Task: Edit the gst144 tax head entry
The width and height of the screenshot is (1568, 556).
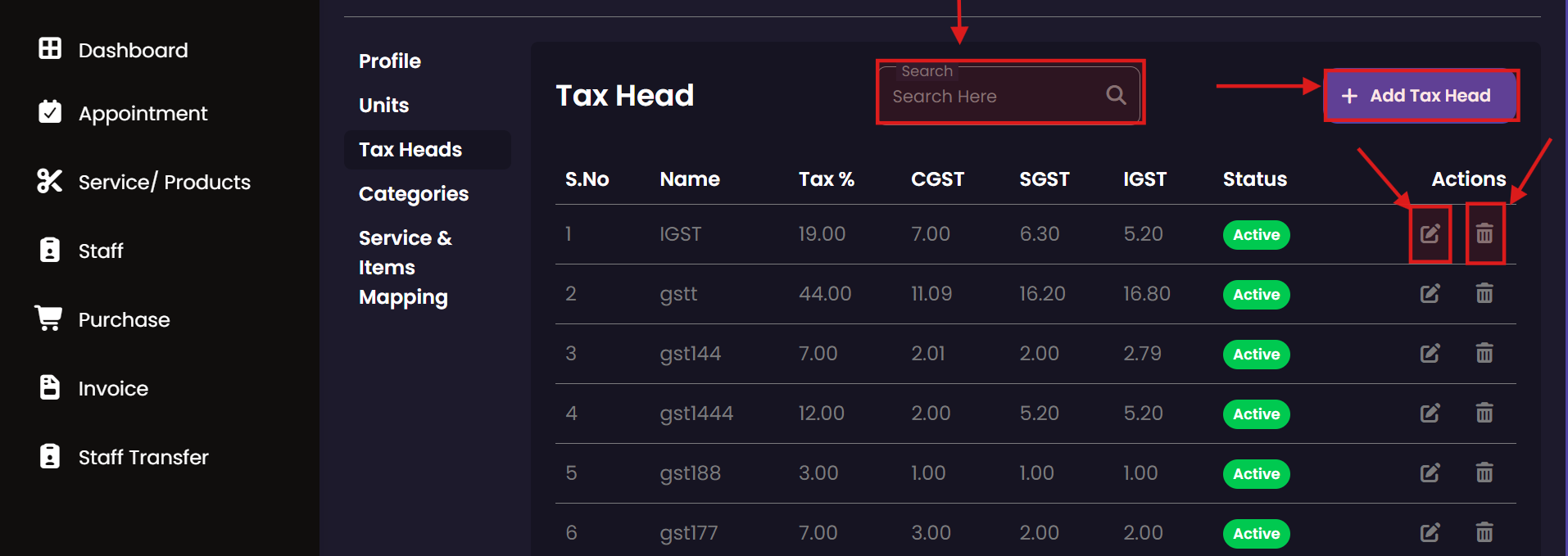Action: 1430,354
